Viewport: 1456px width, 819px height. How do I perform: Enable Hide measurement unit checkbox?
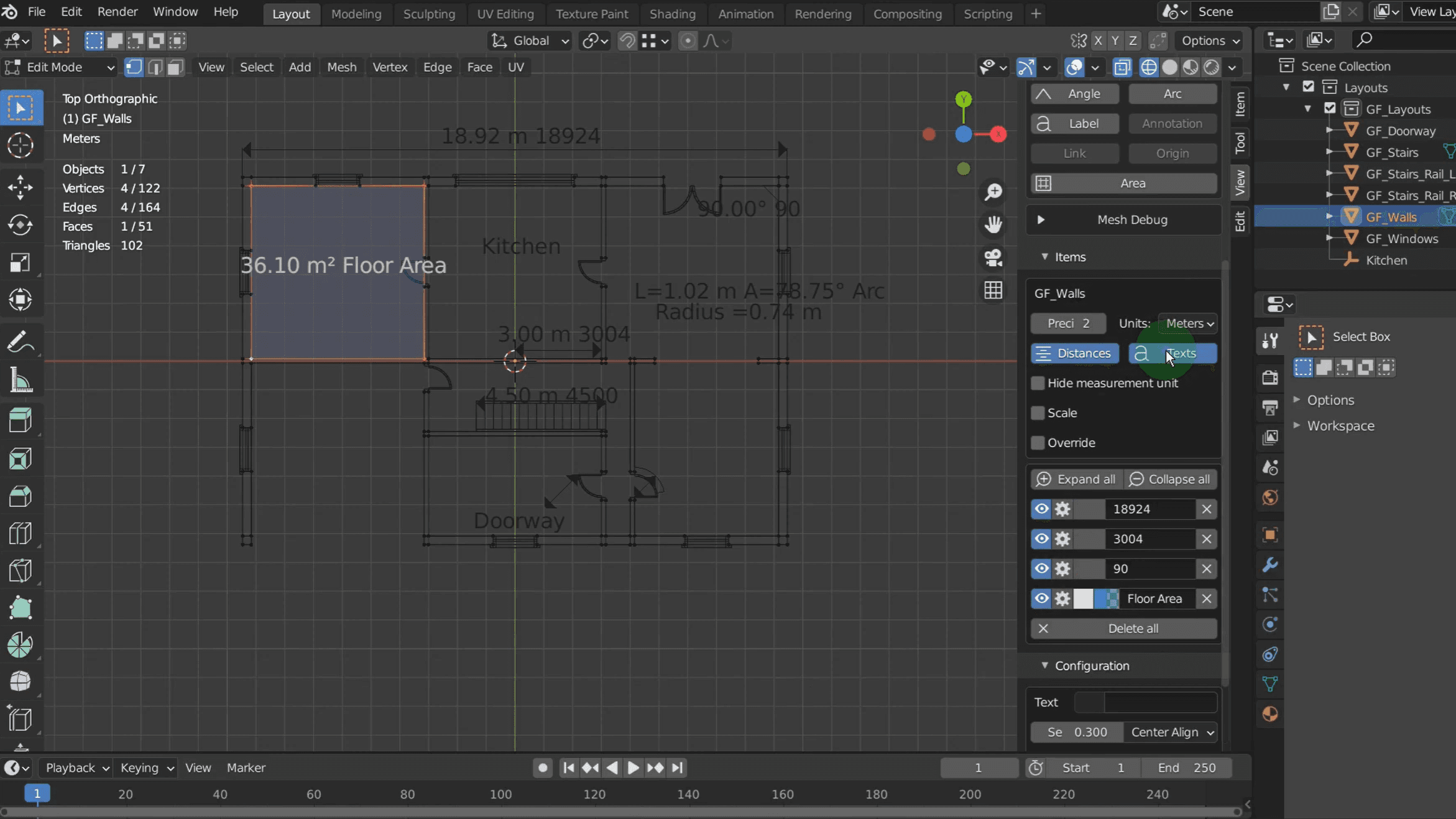[x=1038, y=383]
